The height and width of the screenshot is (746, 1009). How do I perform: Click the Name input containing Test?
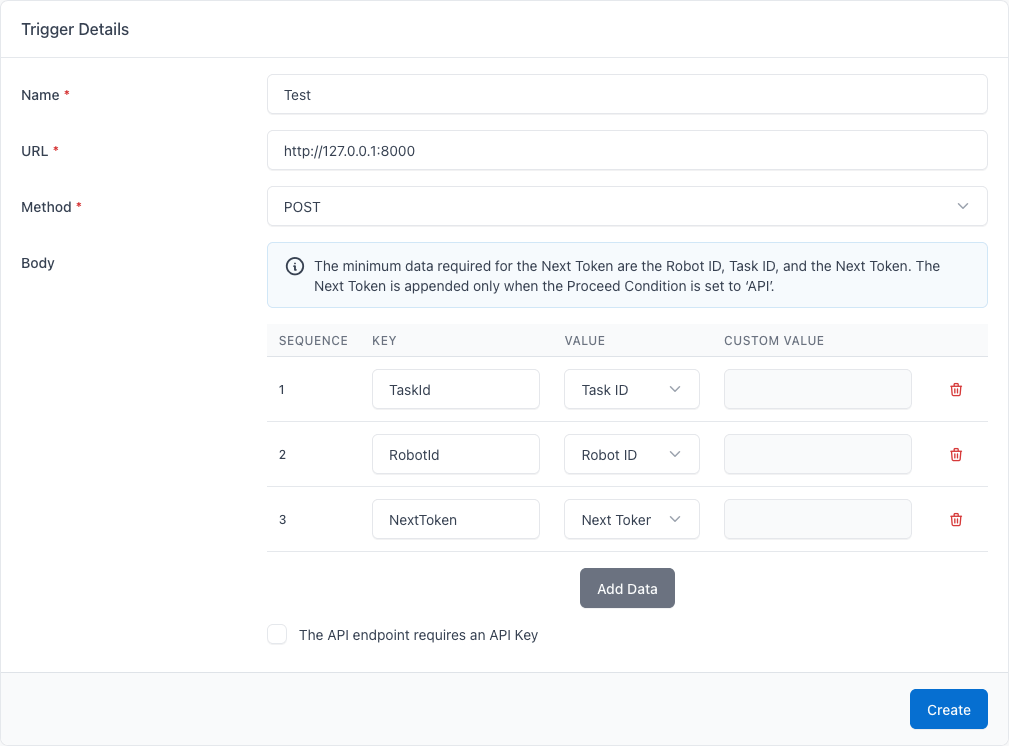click(627, 94)
